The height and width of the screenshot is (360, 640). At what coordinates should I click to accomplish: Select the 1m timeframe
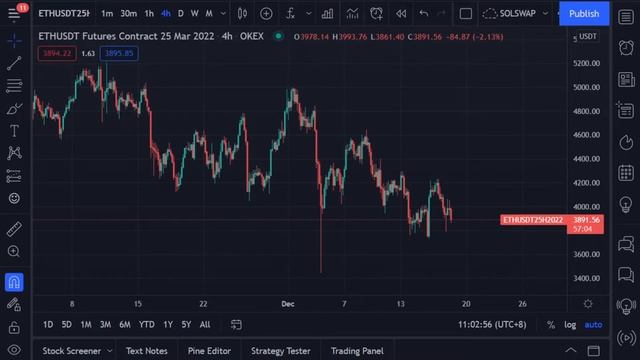[107, 14]
